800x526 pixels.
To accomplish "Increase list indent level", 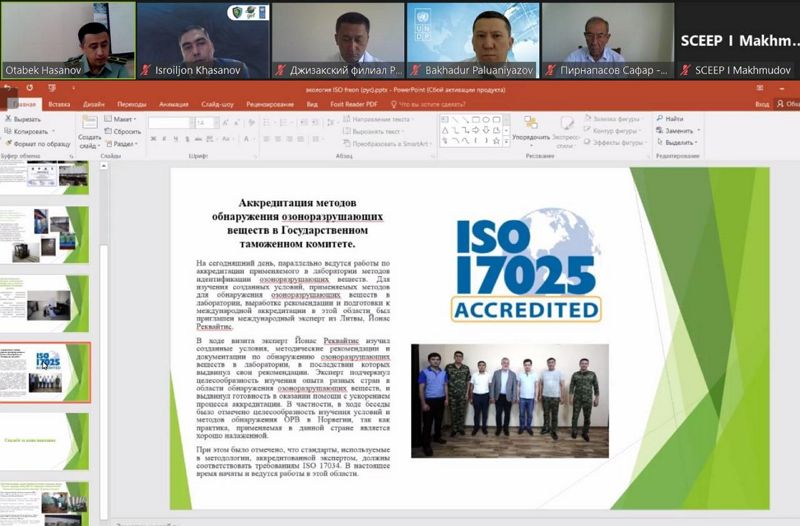I will pos(316,122).
